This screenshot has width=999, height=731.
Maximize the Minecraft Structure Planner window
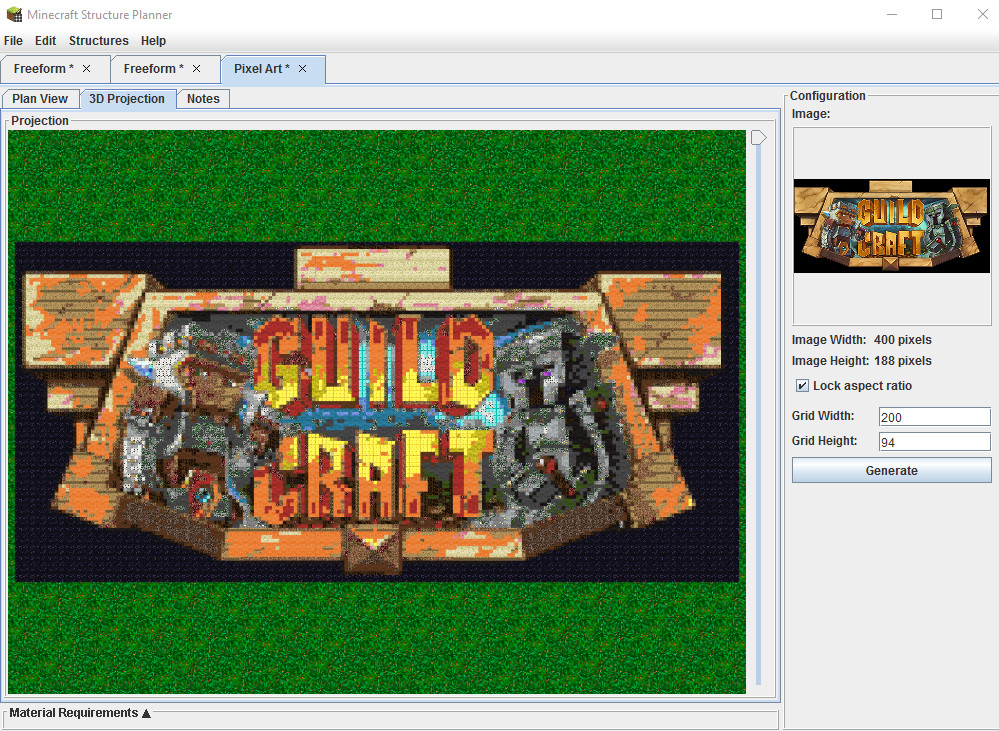coord(937,14)
